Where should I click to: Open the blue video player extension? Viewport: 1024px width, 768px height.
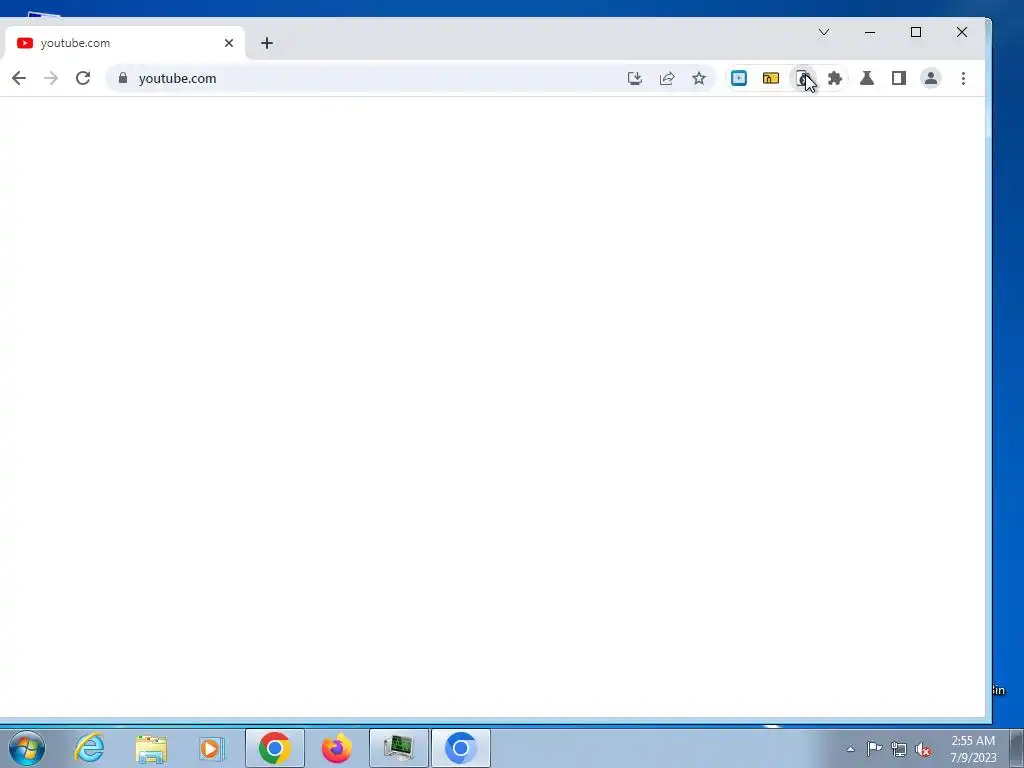(x=739, y=78)
